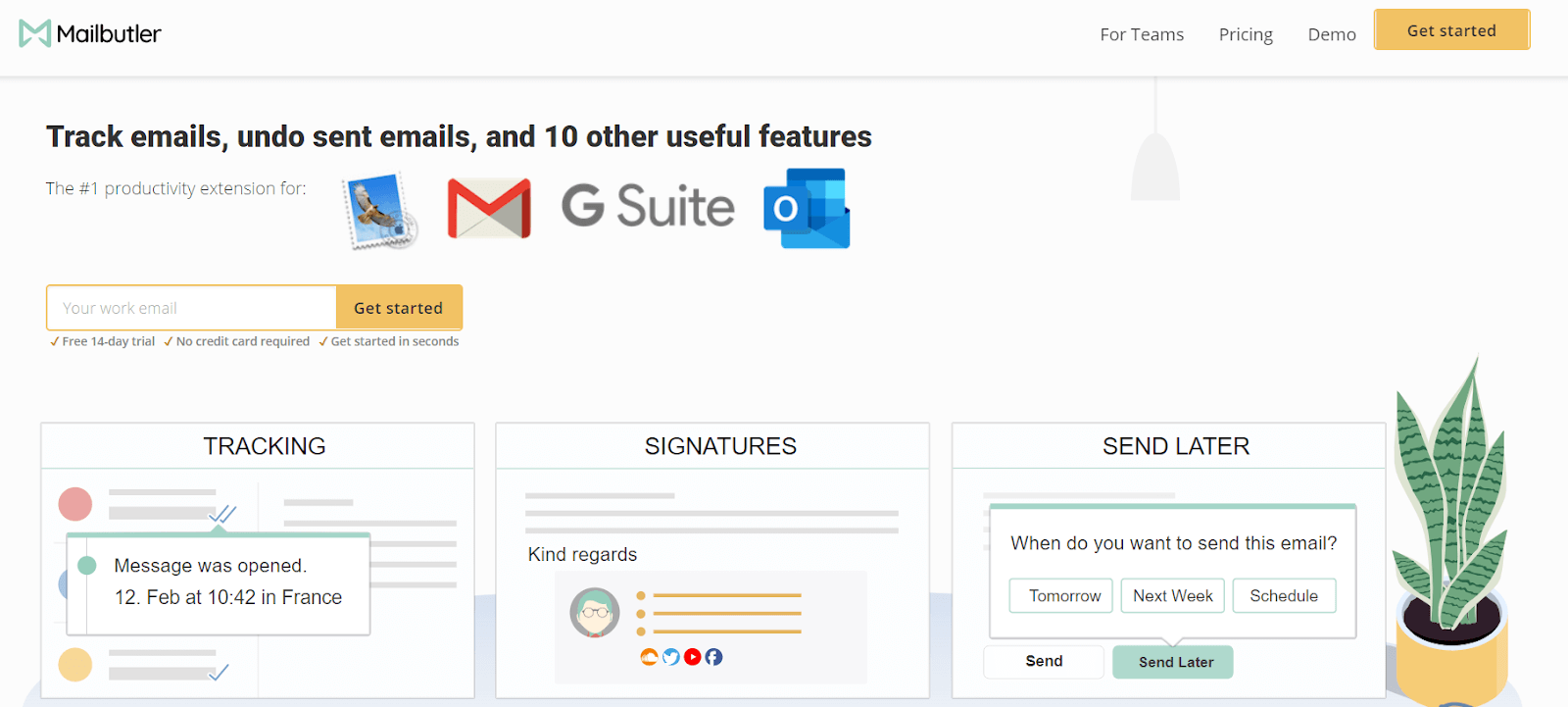Image resolution: width=1568 pixels, height=707 pixels.
Task: Click 'Message was opened.' text
Action: point(211,566)
